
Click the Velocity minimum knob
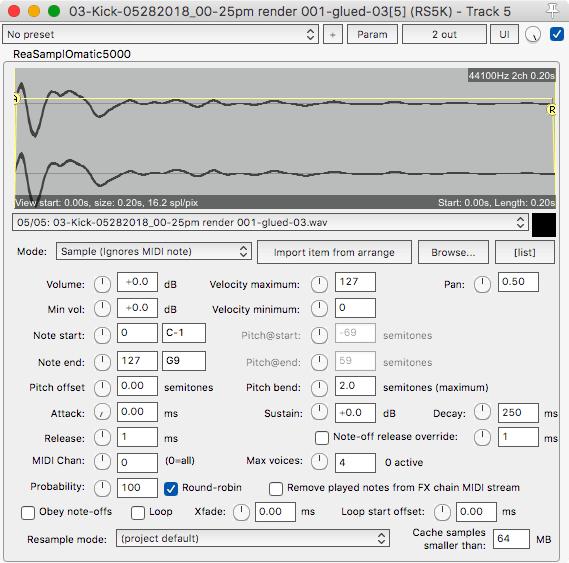coord(319,309)
